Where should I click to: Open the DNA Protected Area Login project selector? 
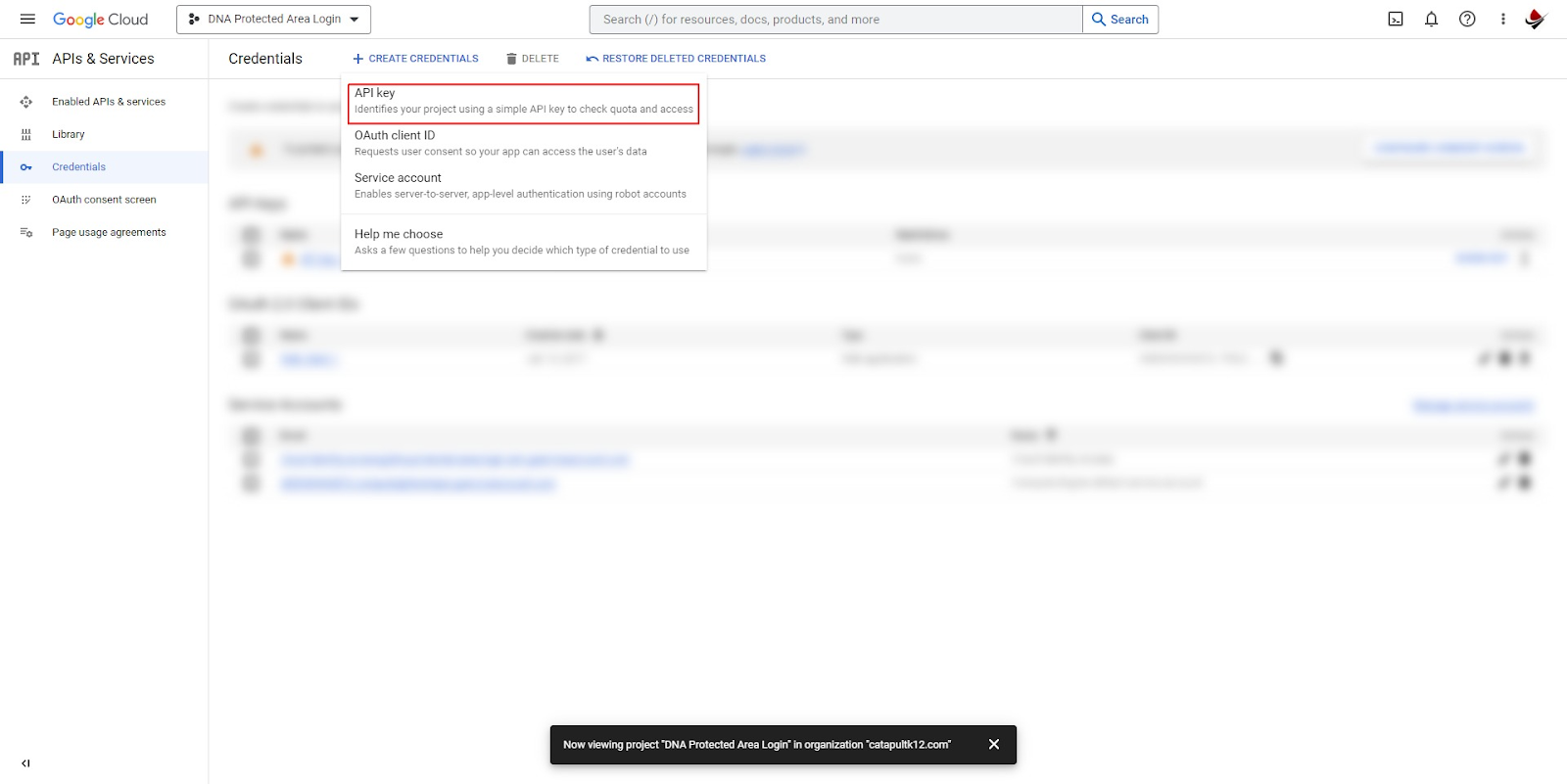273,20
